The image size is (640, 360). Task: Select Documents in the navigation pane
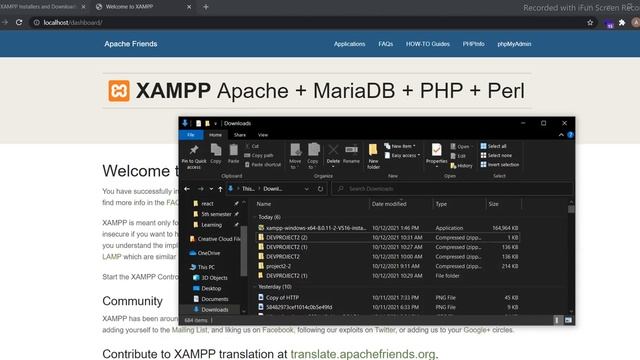click(x=211, y=299)
